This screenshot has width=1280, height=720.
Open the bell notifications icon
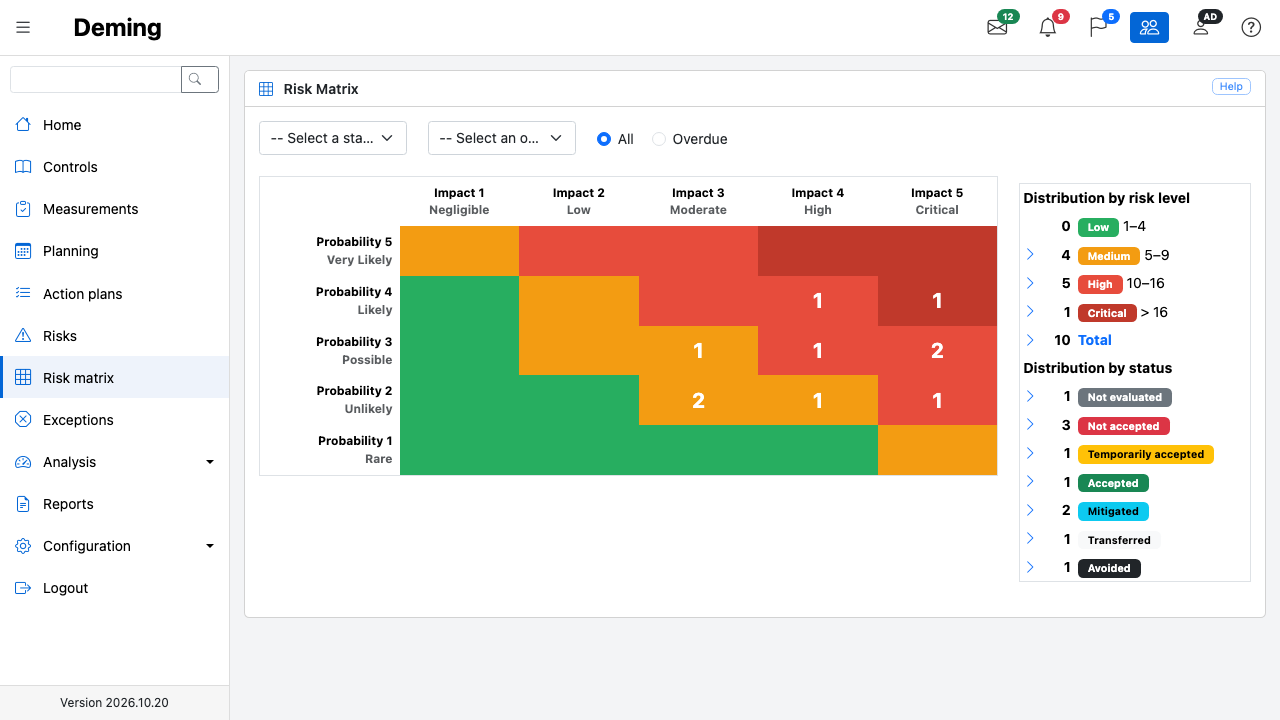tap(1048, 27)
